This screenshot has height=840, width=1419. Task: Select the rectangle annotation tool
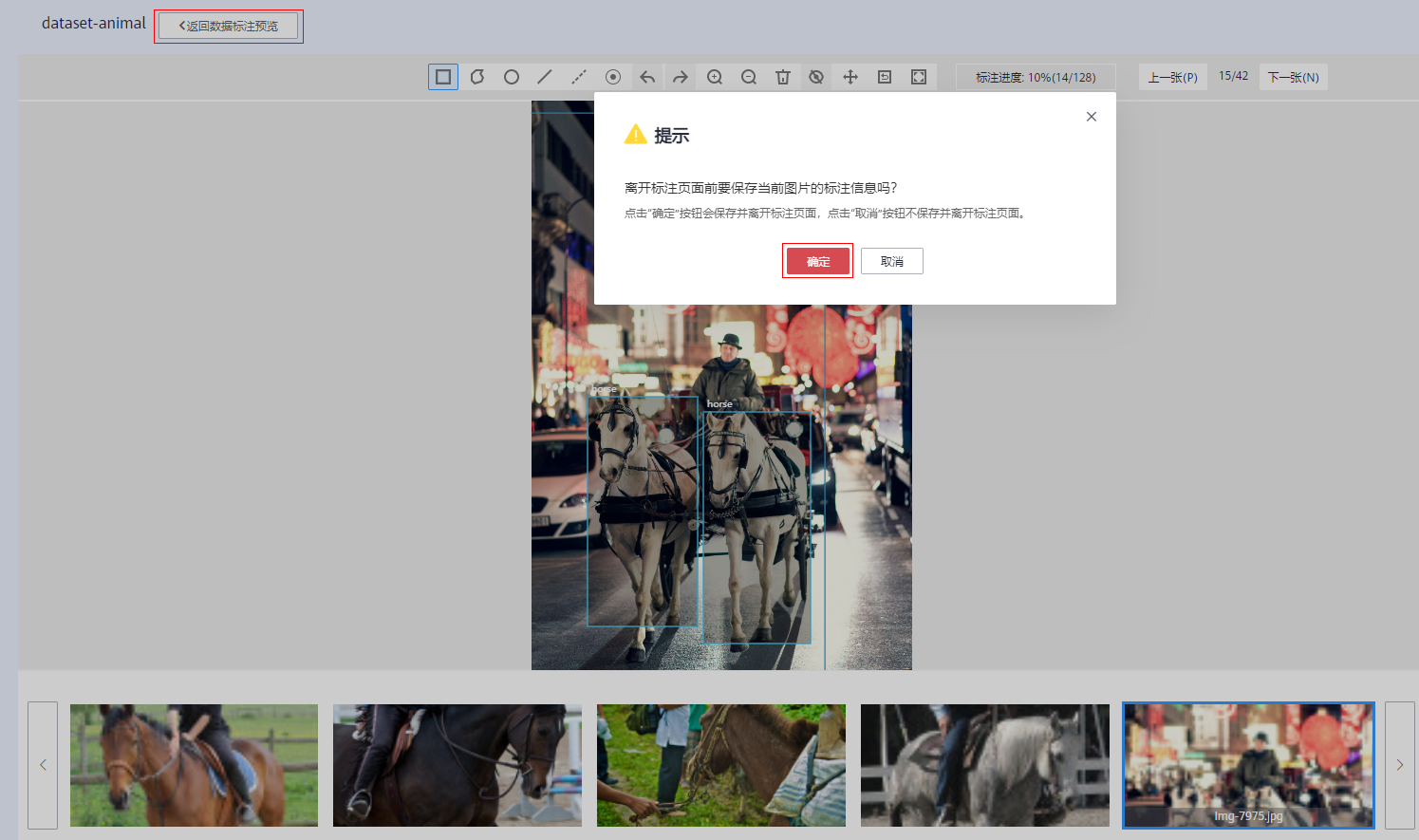[x=443, y=77]
